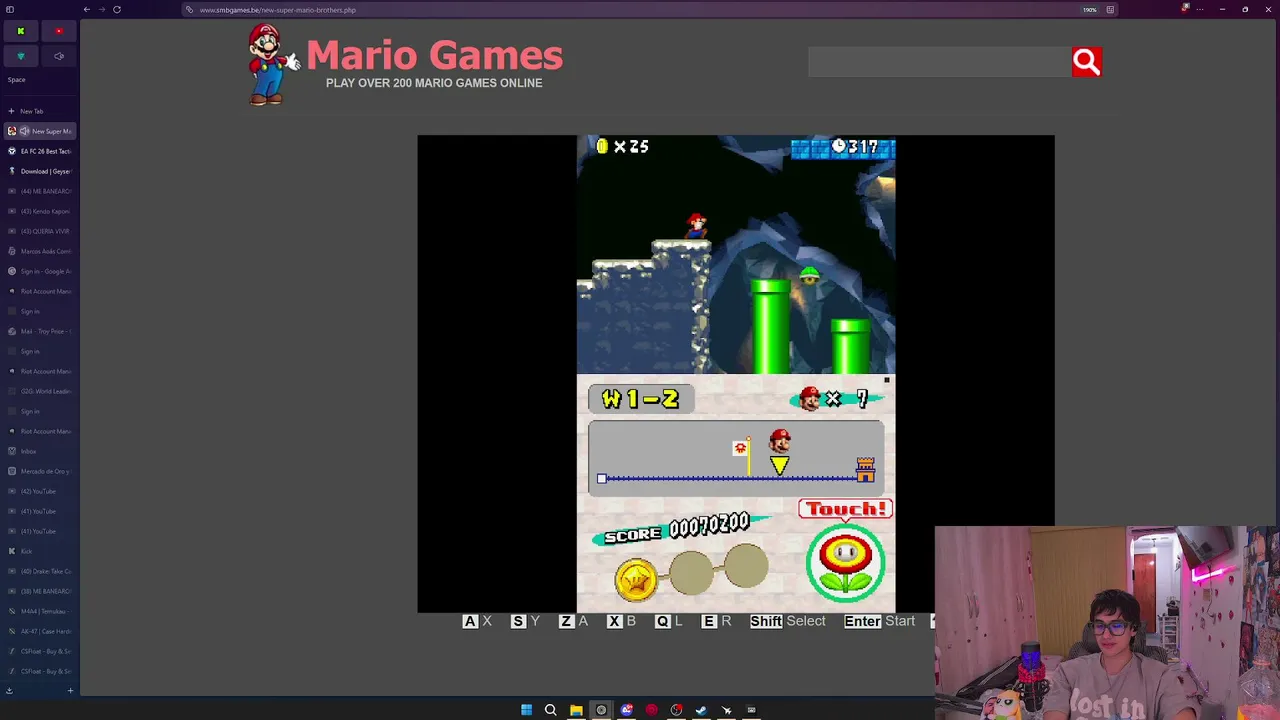Image resolution: width=1280 pixels, height=720 pixels.
Task: Click the Mario Games site title
Action: [434, 56]
